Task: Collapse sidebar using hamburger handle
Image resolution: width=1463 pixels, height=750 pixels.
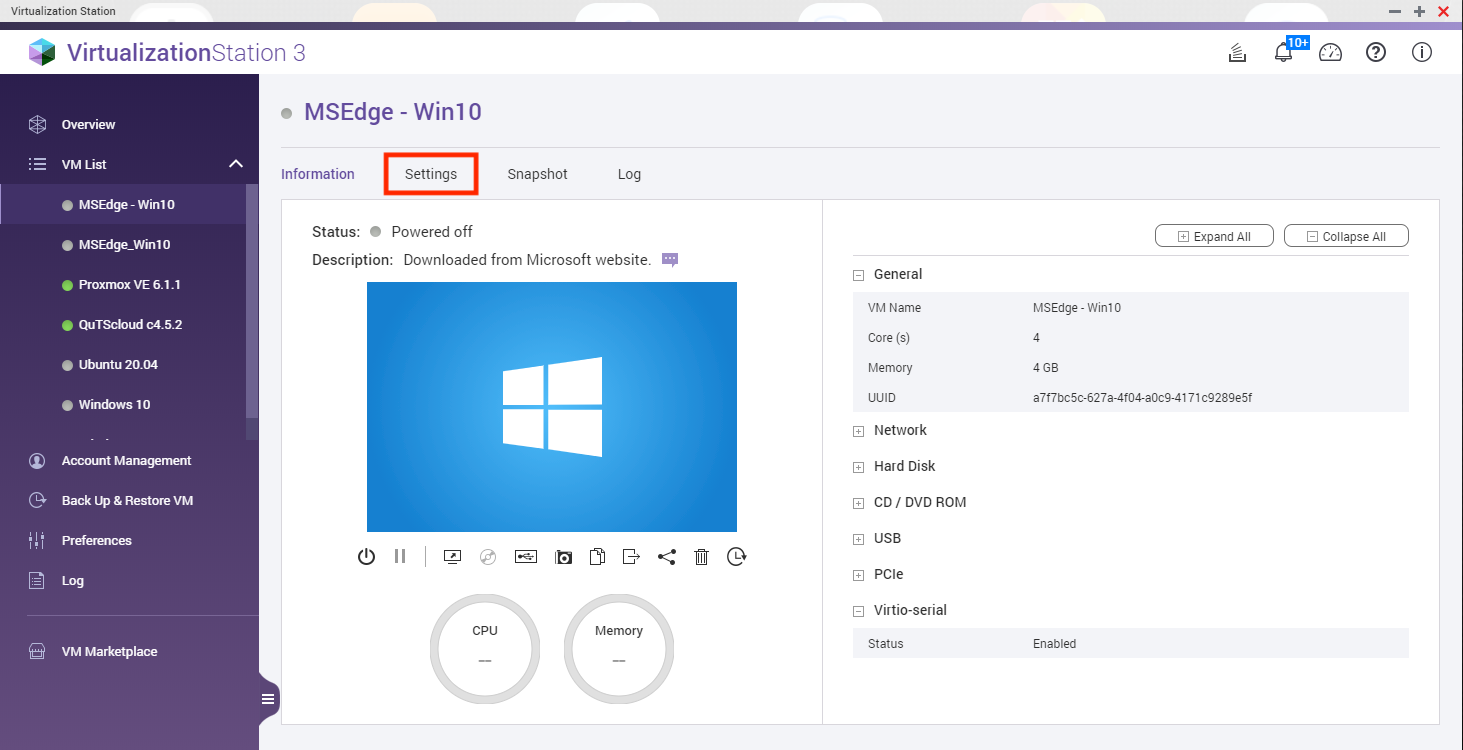Action: coord(268,699)
